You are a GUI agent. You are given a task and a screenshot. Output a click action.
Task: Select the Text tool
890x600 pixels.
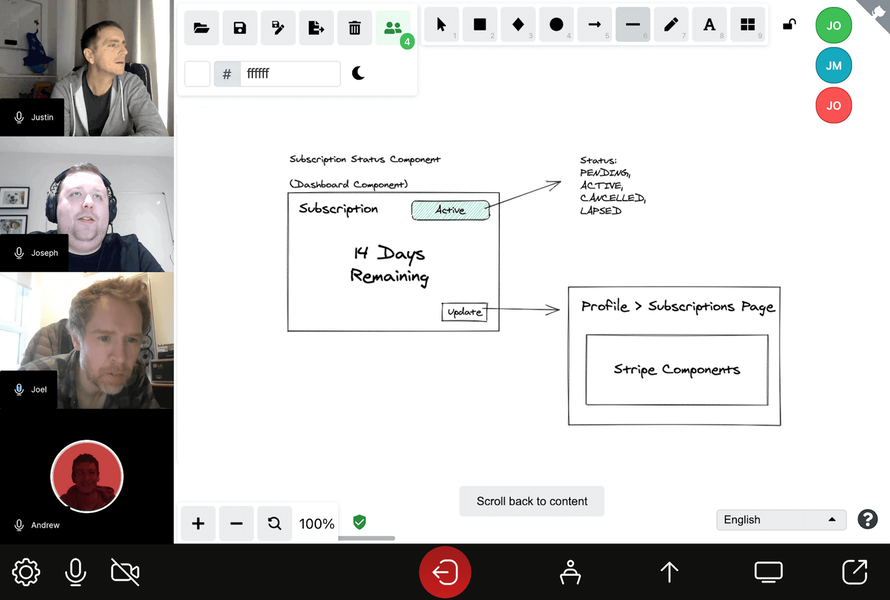click(x=709, y=25)
